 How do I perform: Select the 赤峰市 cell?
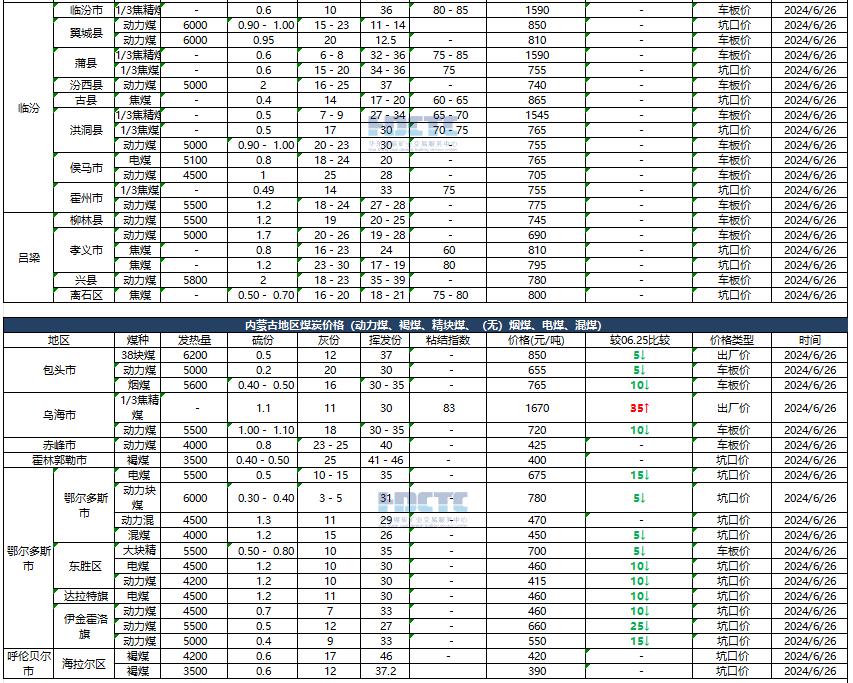coord(59,445)
